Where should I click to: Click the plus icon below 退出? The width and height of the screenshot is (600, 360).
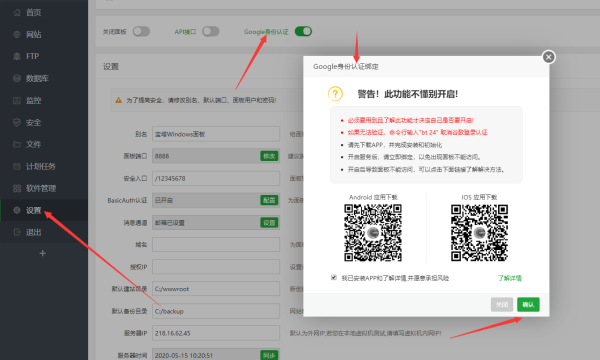click(x=43, y=253)
